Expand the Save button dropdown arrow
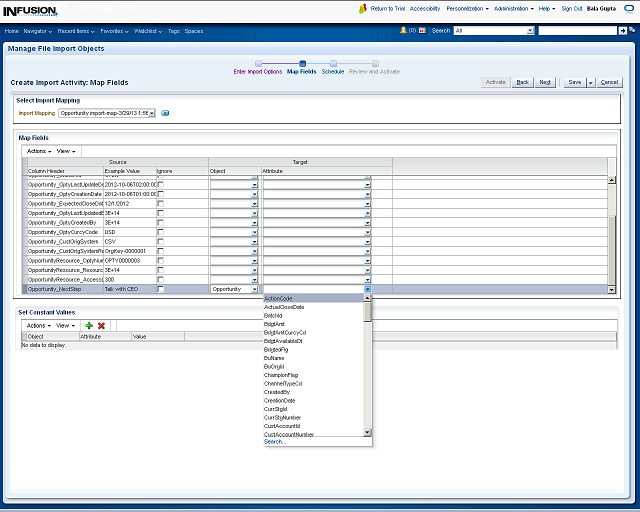This screenshot has width=640, height=512. coord(590,82)
